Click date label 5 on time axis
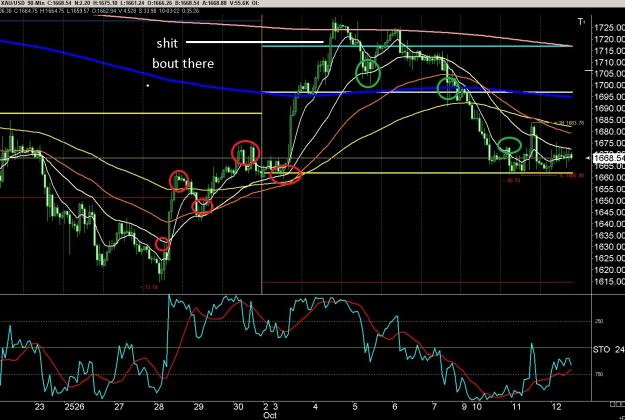625x420 pixels. pyautogui.click(x=355, y=407)
